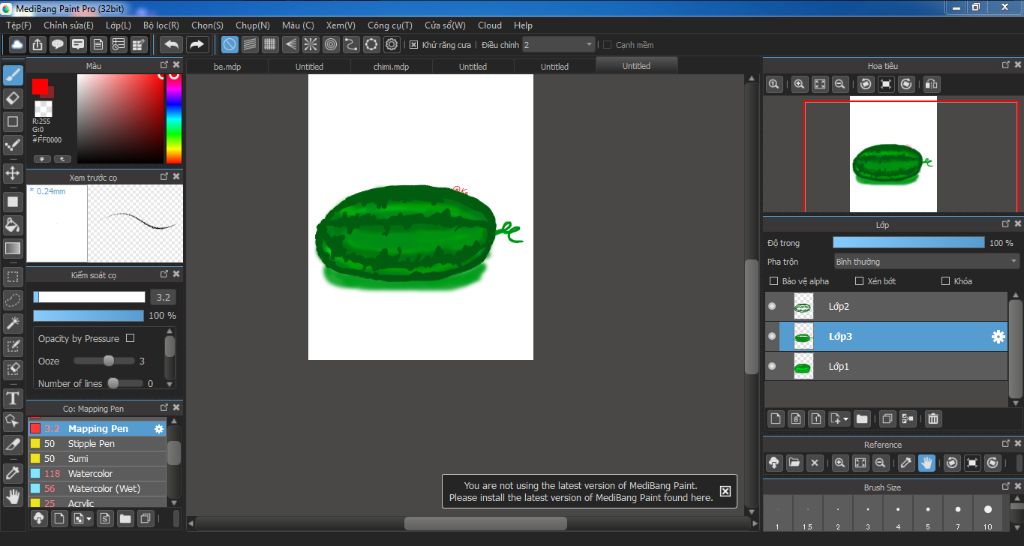Click the Ooze slider
The image size is (1024, 546).
pos(104,361)
